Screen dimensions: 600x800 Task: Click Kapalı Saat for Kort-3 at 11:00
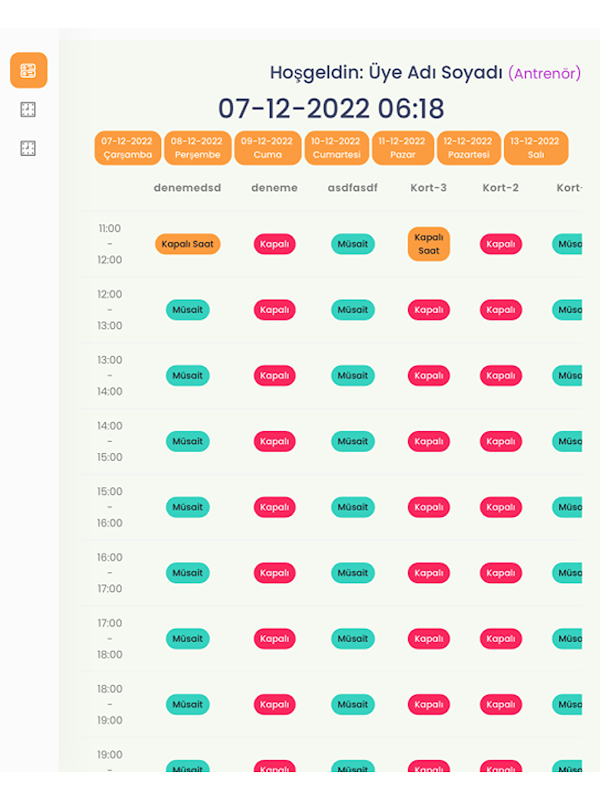(x=429, y=244)
